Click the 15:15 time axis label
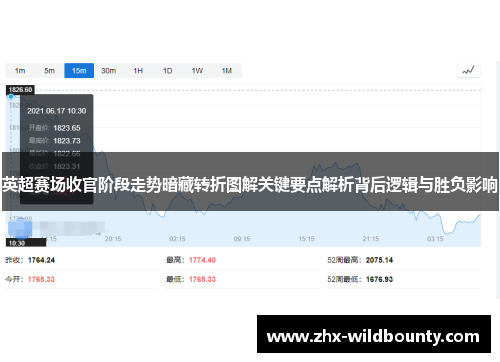This screenshot has width=500, height=362. click(x=306, y=239)
